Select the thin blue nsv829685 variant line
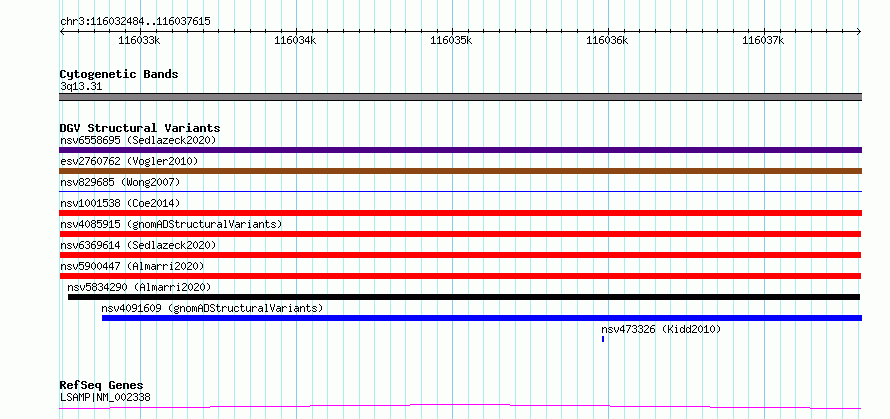This screenshot has width=890, height=419. click(x=460, y=191)
